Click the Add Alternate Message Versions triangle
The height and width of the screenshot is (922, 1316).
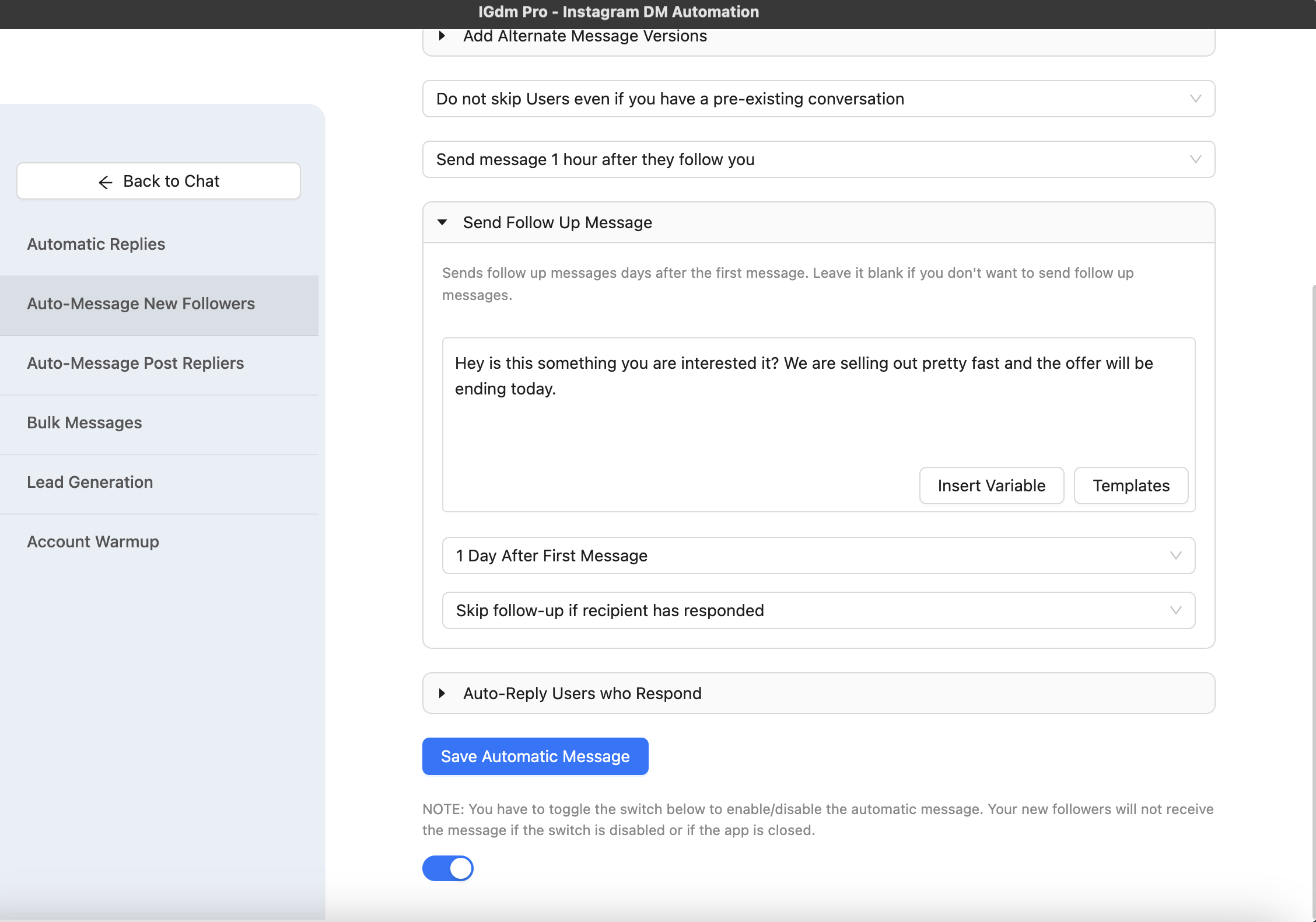[442, 36]
